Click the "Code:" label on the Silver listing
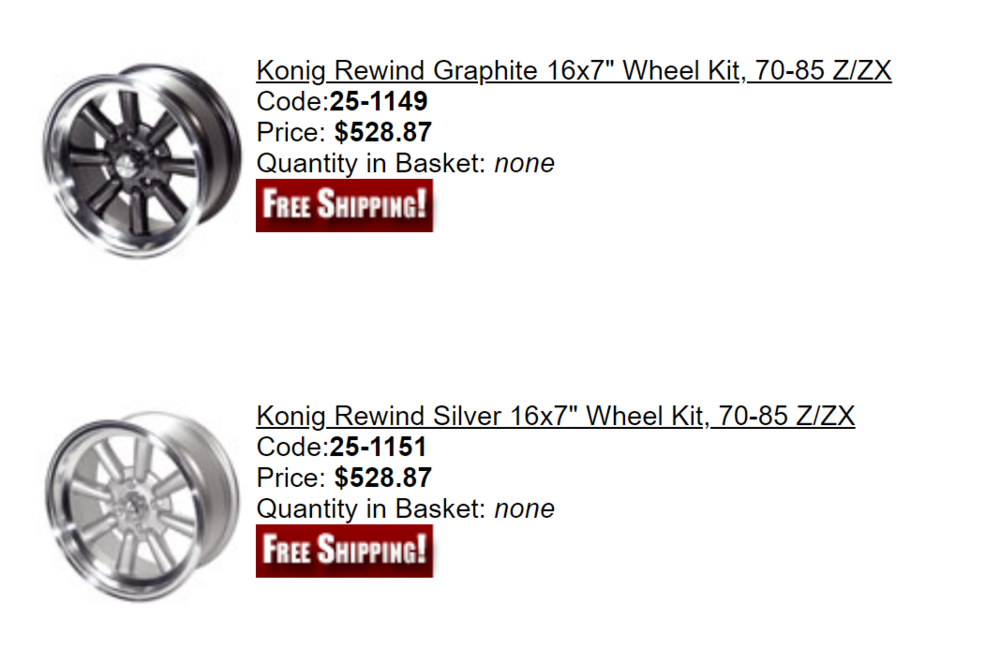Viewport: 1000px width, 662px height. 293,447
